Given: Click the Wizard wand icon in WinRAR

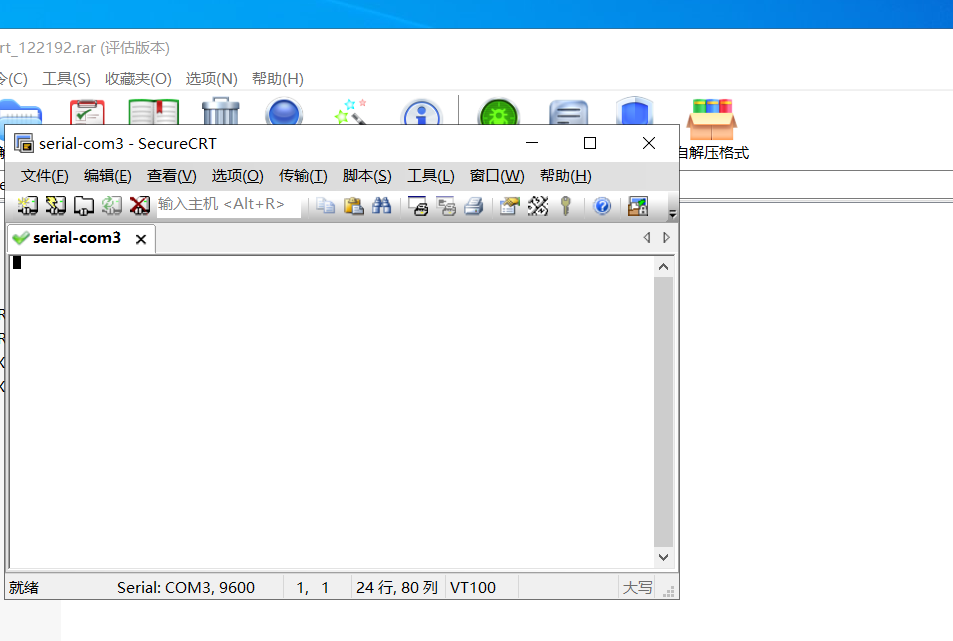Looking at the screenshot, I should pos(351,111).
